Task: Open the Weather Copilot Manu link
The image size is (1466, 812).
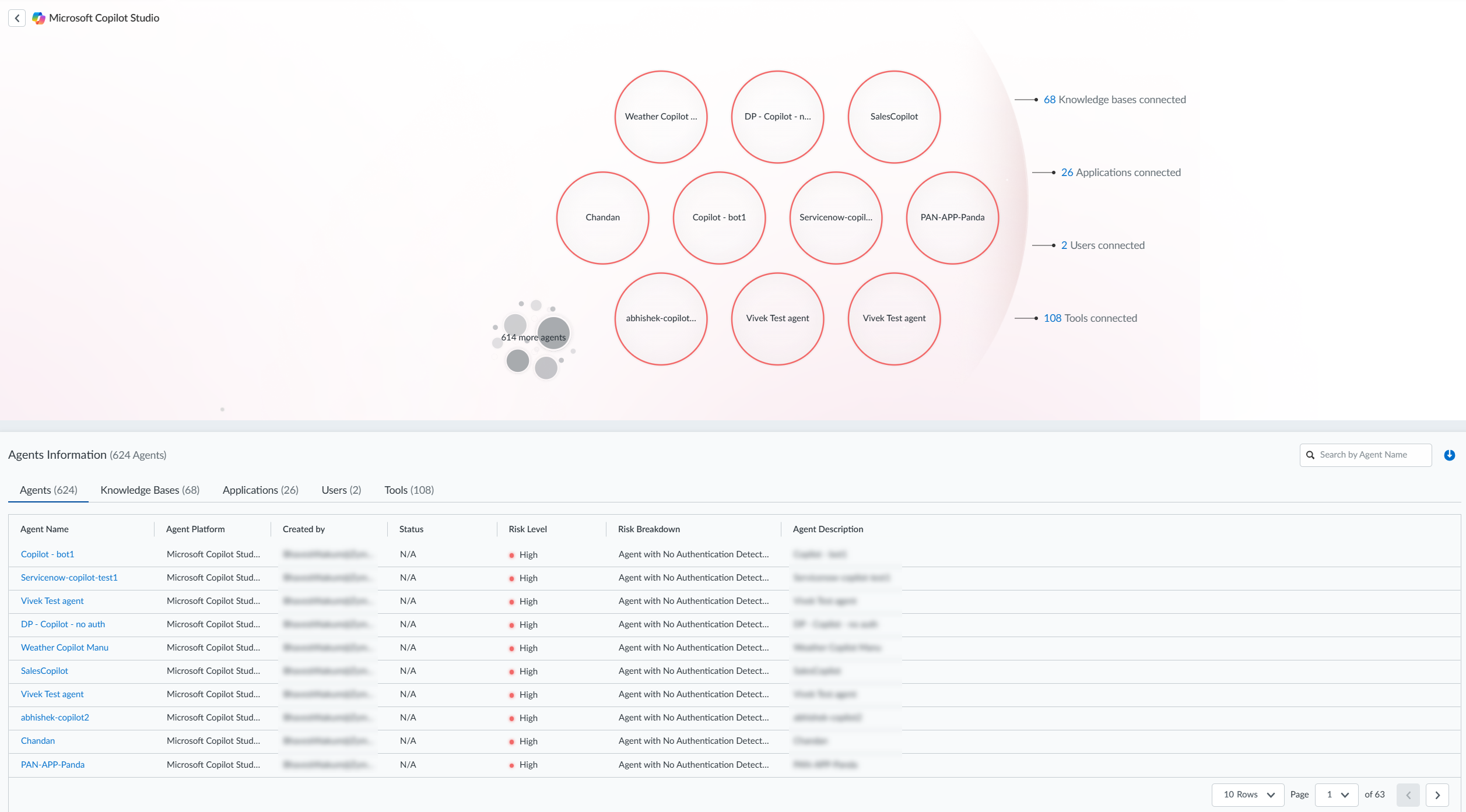Action: pyautogui.click(x=65, y=648)
